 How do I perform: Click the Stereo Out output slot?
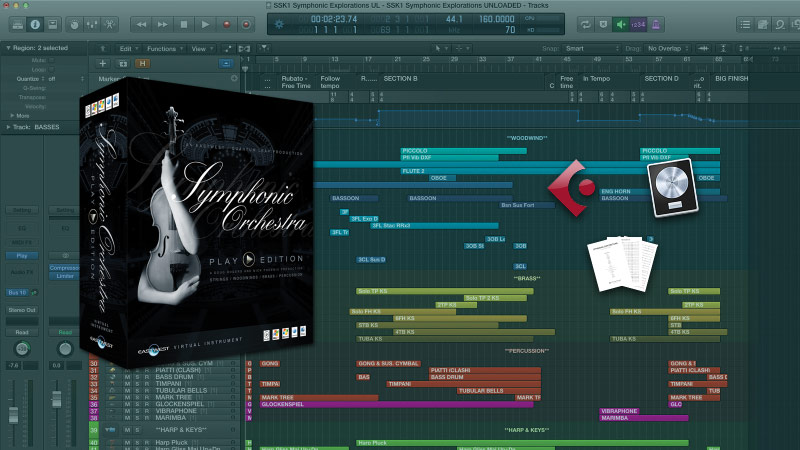point(22,310)
